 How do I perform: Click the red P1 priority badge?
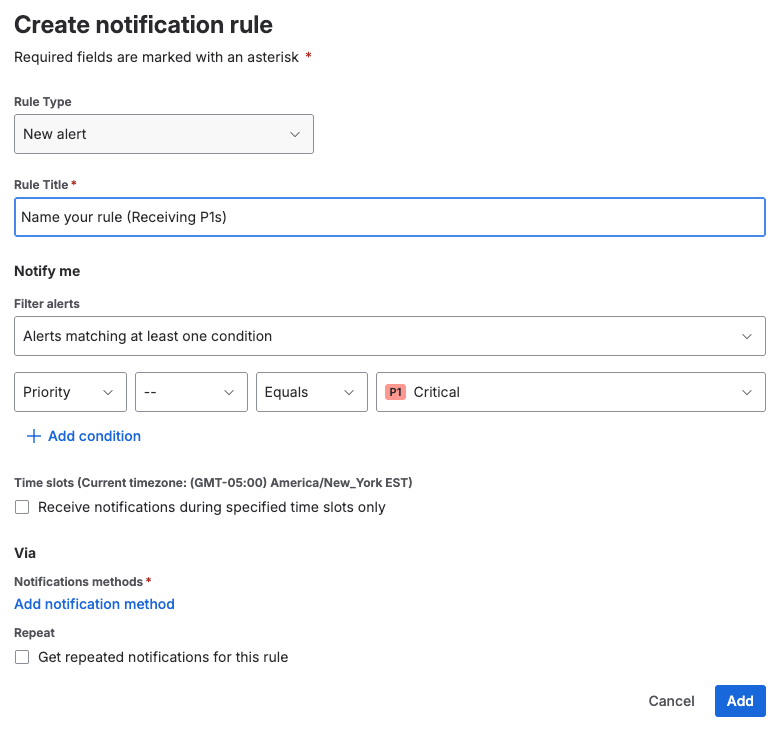[x=395, y=392]
